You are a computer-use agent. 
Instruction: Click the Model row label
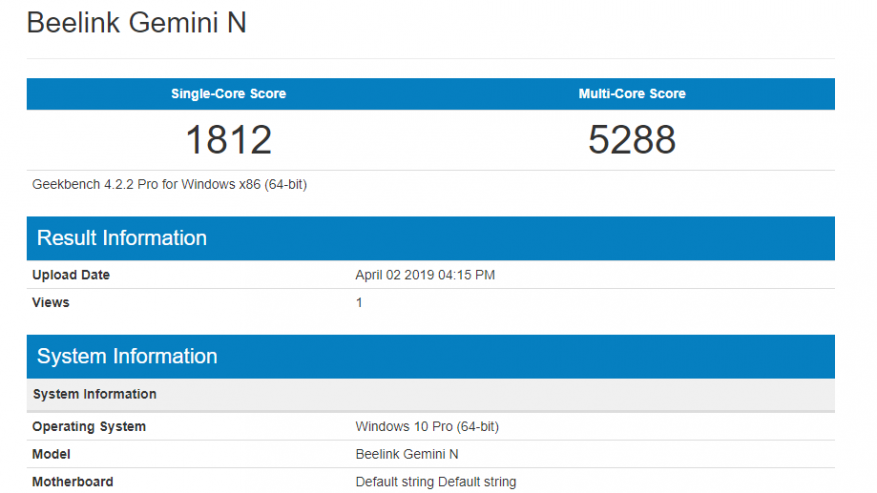pyautogui.click(x=51, y=454)
